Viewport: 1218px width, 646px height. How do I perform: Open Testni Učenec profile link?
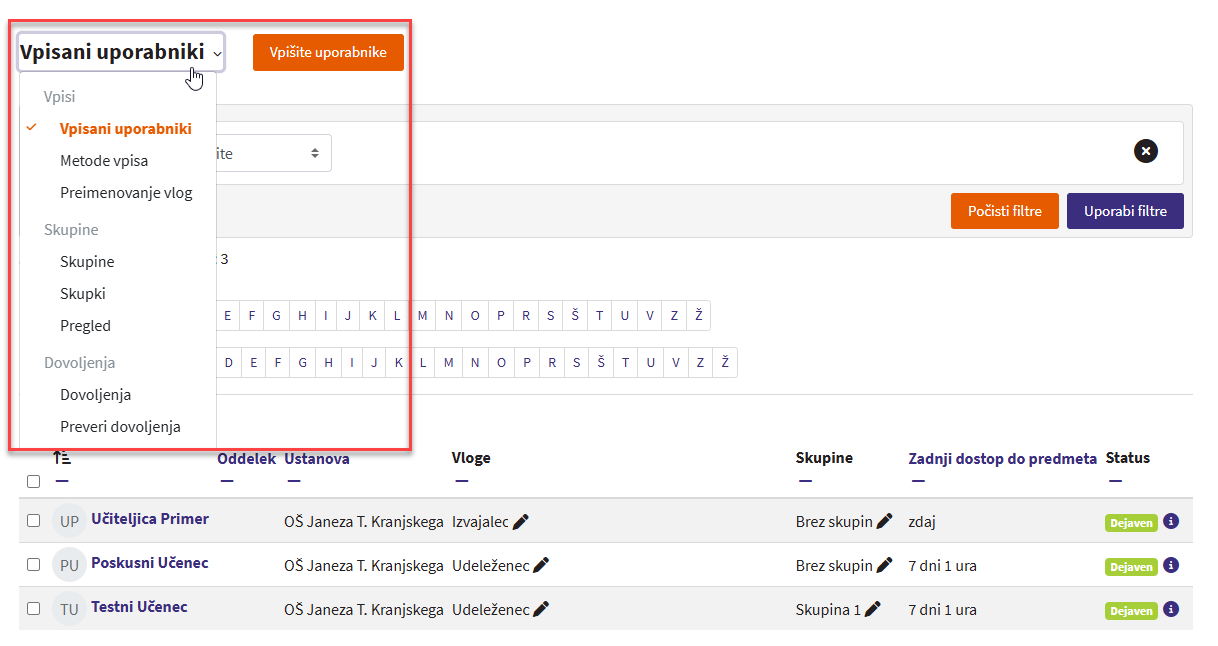pyautogui.click(x=139, y=607)
